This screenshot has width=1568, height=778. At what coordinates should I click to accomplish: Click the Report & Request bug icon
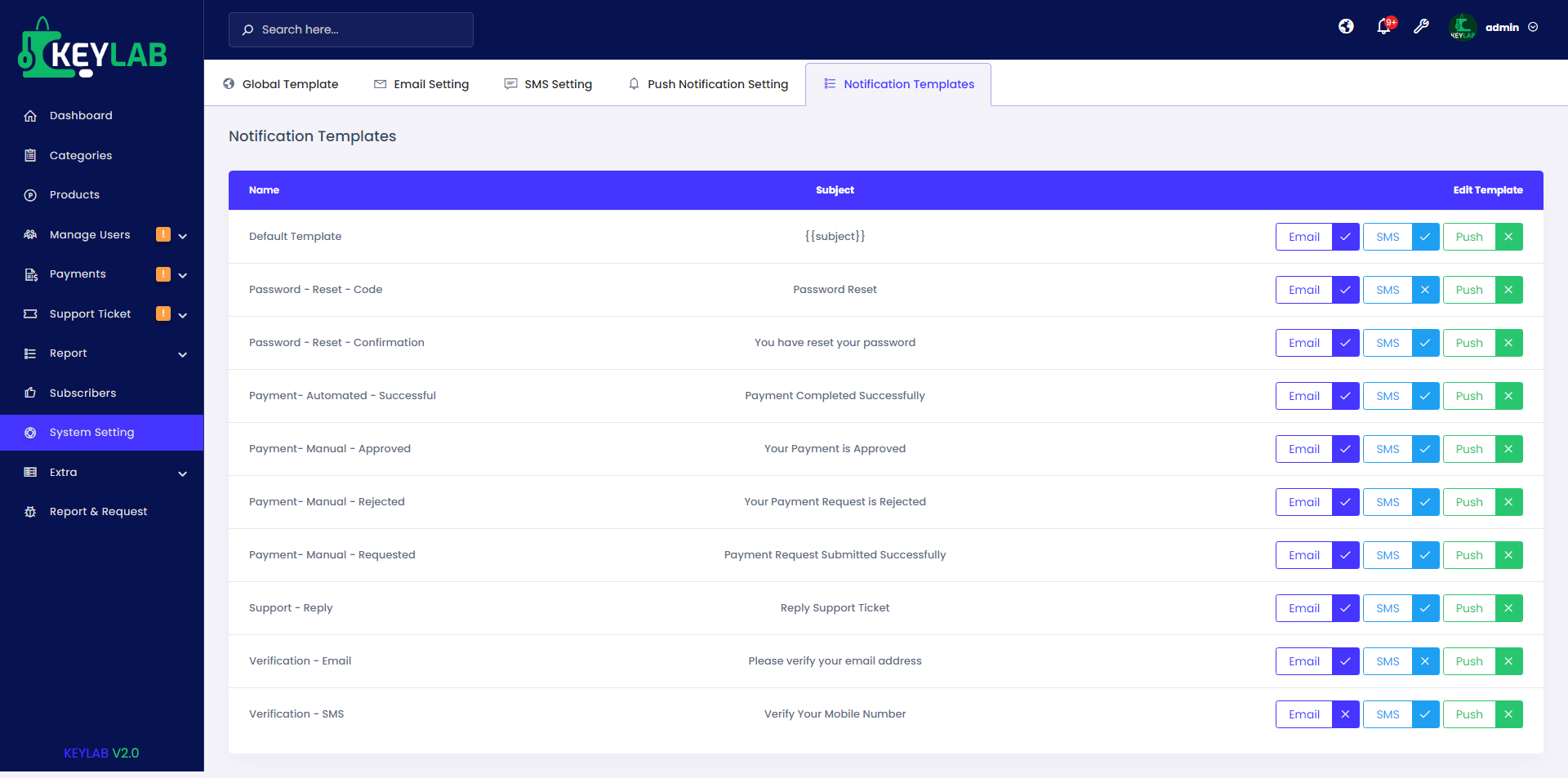30,512
